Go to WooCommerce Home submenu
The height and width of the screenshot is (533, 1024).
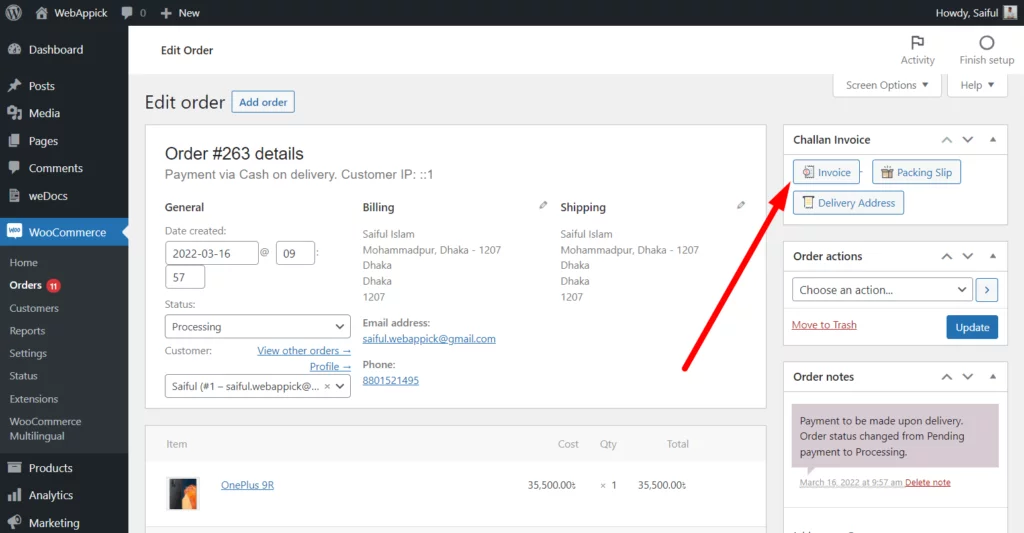24,263
